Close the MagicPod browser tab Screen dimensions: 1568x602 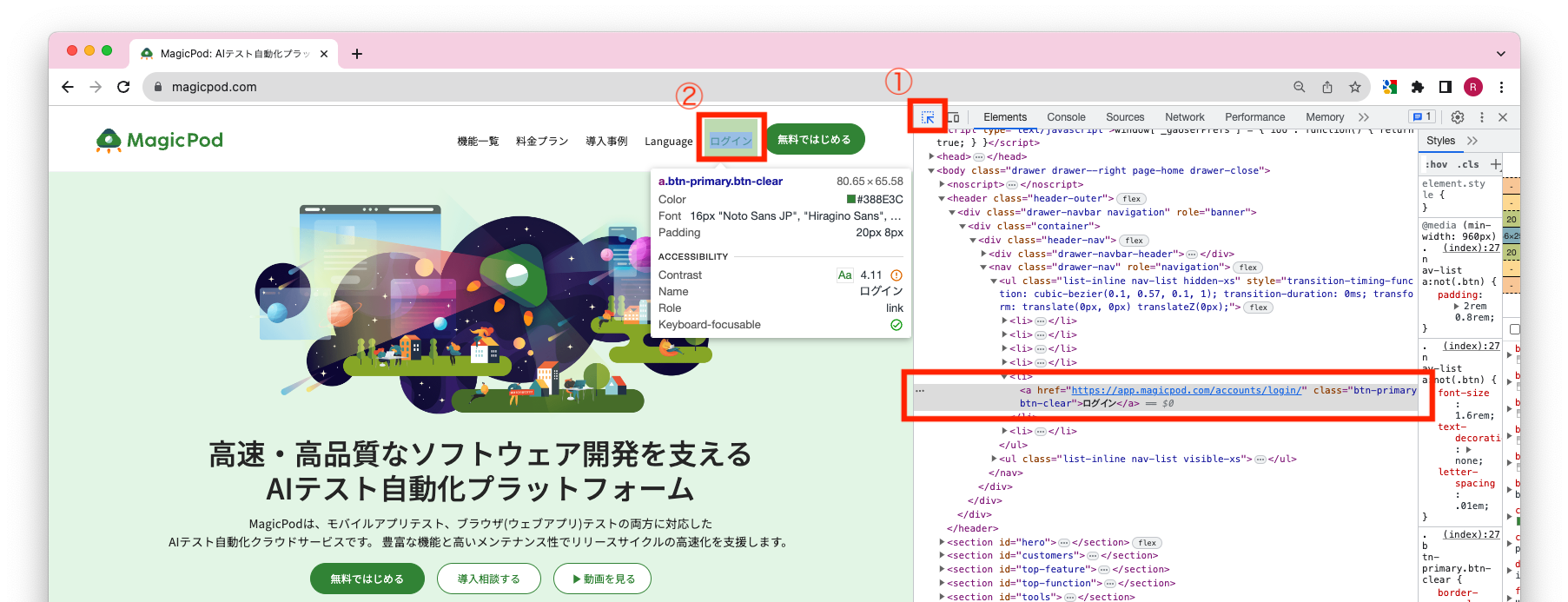click(324, 54)
